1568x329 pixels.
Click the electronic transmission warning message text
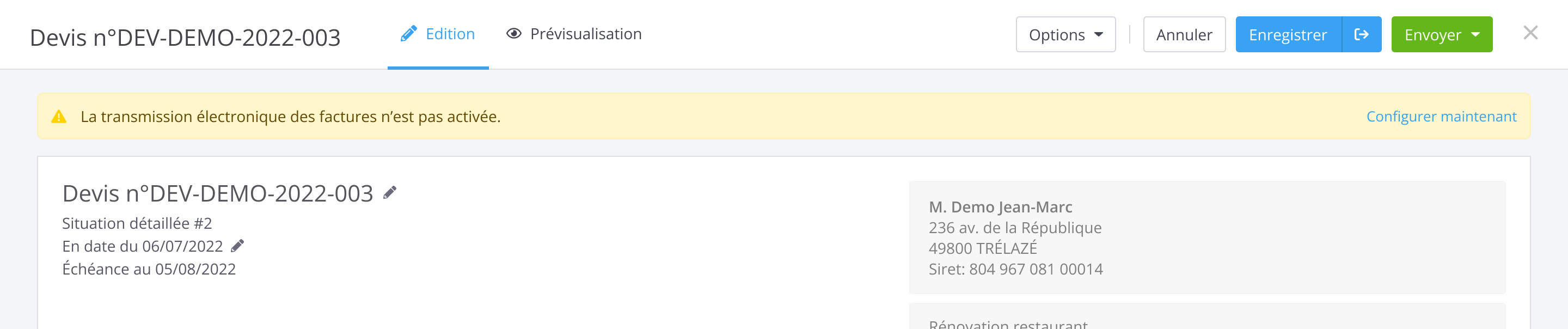[290, 117]
